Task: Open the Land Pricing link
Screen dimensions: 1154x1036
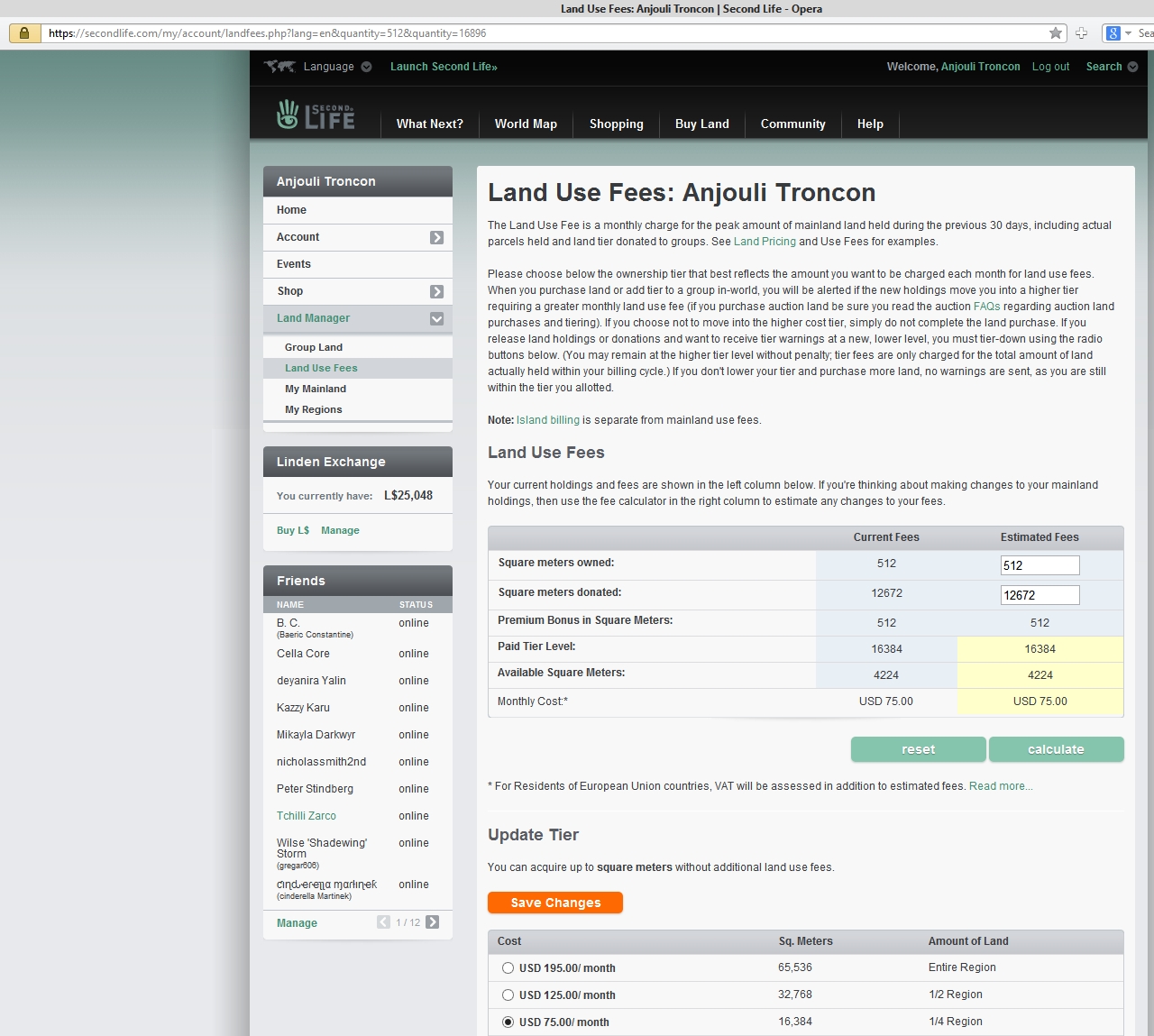Action: click(765, 242)
